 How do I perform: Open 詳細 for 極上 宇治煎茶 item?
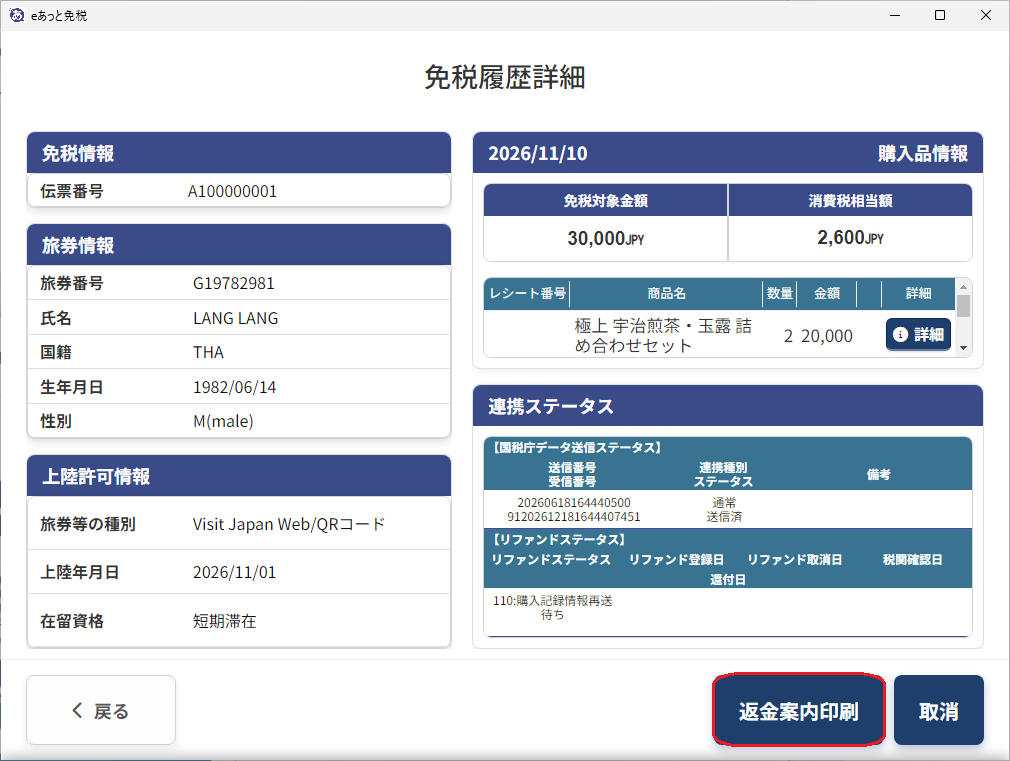point(918,334)
